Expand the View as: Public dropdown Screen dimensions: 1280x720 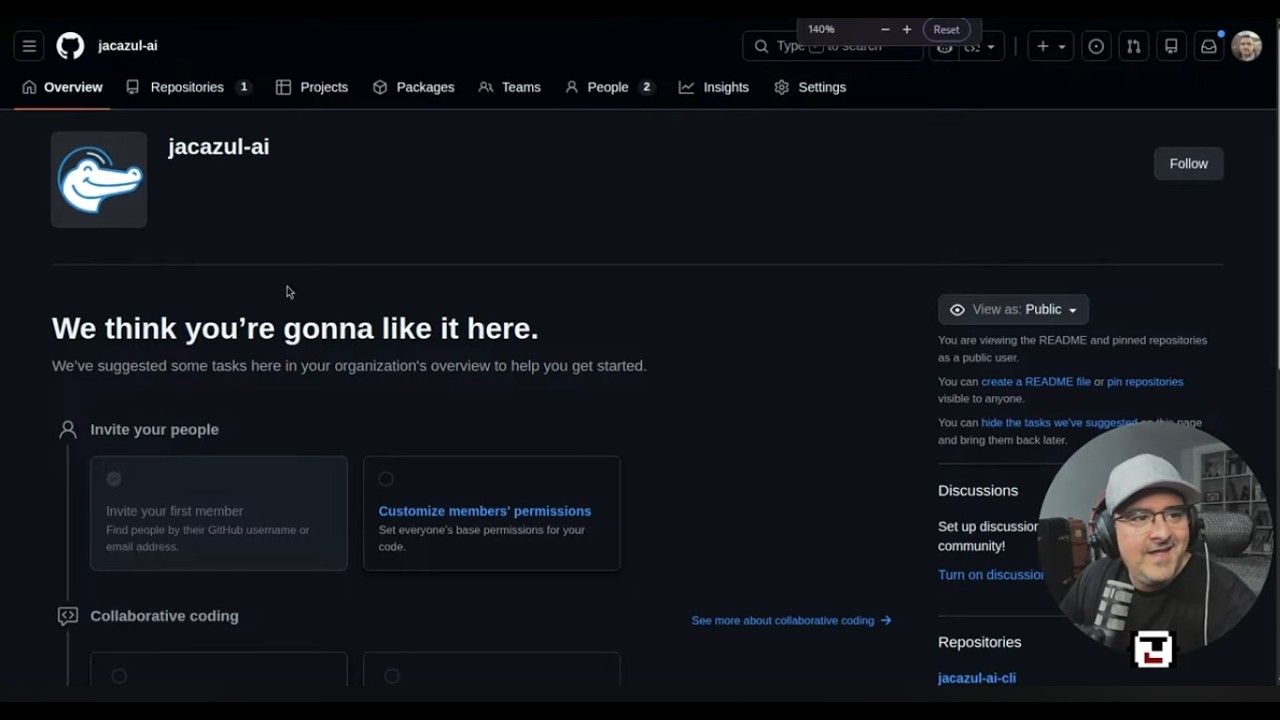click(x=1013, y=310)
